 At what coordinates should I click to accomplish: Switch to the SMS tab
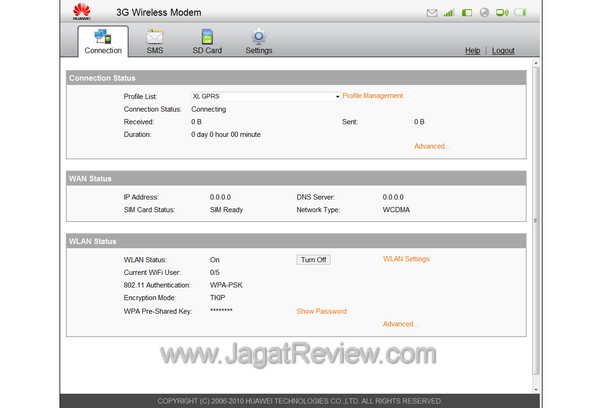pyautogui.click(x=155, y=41)
